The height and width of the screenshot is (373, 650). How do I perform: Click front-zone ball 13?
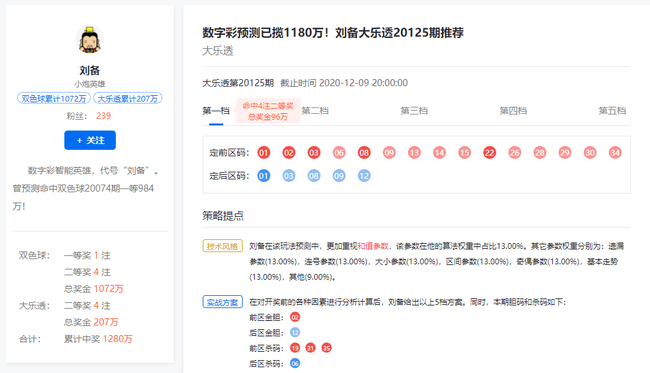414,153
